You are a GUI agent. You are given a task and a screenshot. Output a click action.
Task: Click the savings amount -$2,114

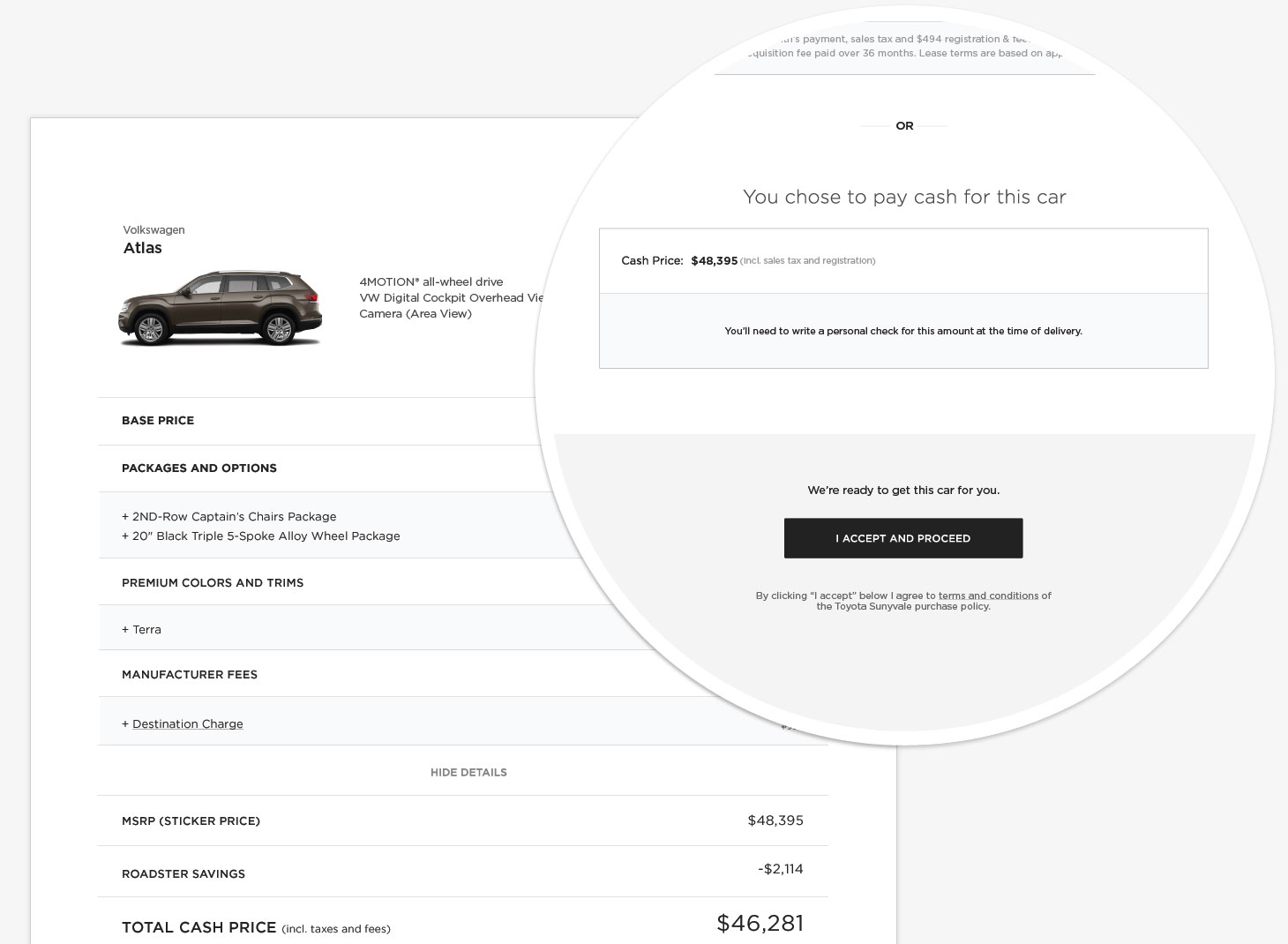click(781, 869)
